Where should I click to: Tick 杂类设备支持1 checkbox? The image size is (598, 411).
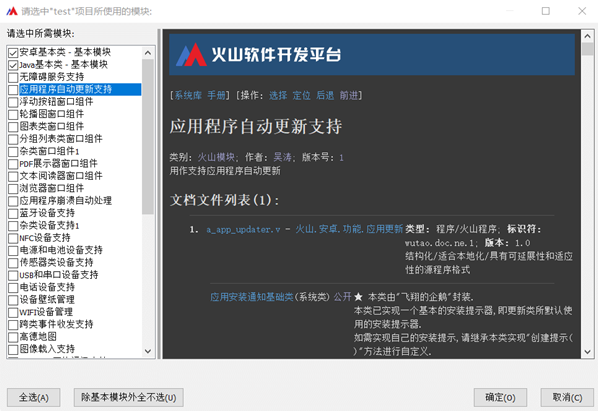(x=13, y=226)
